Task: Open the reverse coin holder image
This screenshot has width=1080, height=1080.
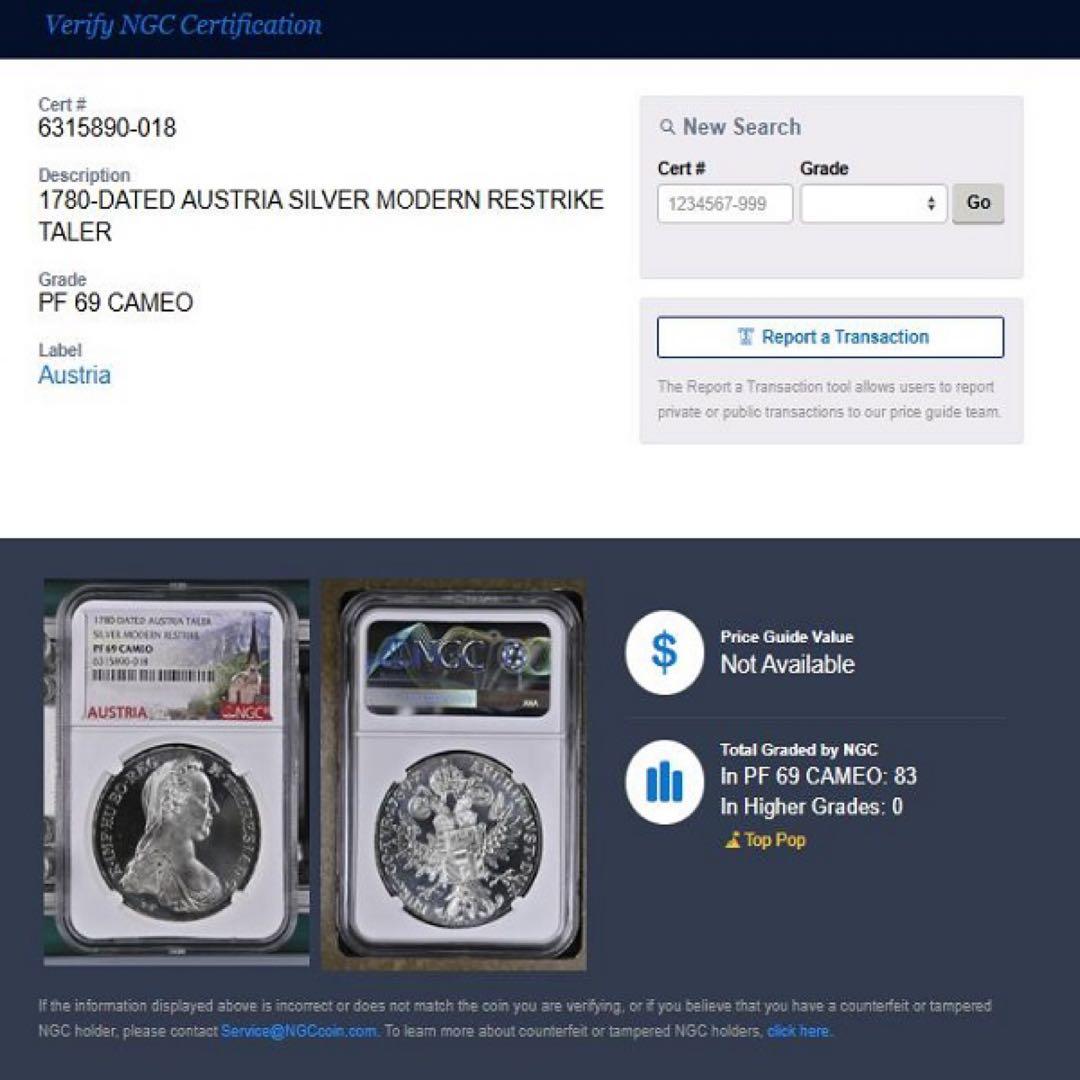Action: 455,775
